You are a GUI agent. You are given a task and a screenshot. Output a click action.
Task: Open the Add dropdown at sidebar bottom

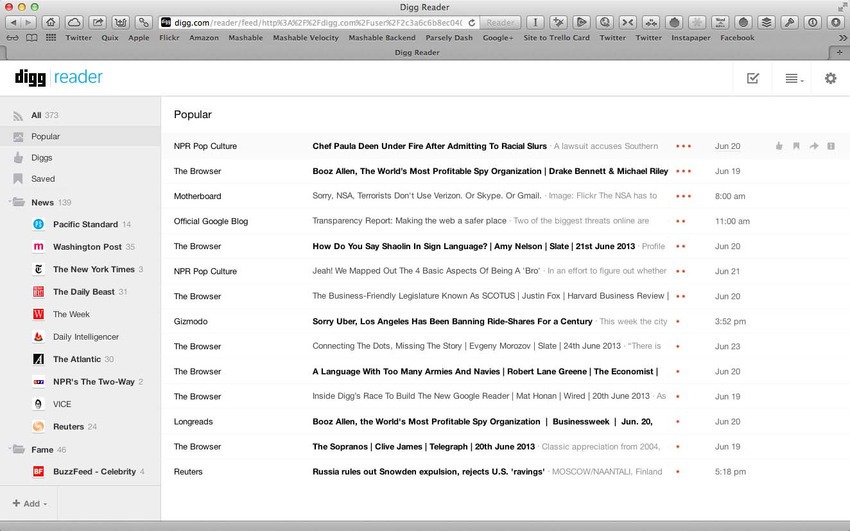(29, 503)
